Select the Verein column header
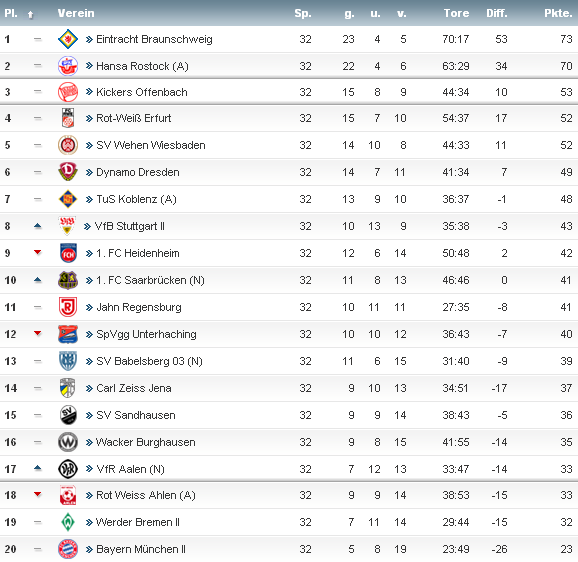Image resolution: width=578 pixels, height=562 pixels. tap(76, 13)
